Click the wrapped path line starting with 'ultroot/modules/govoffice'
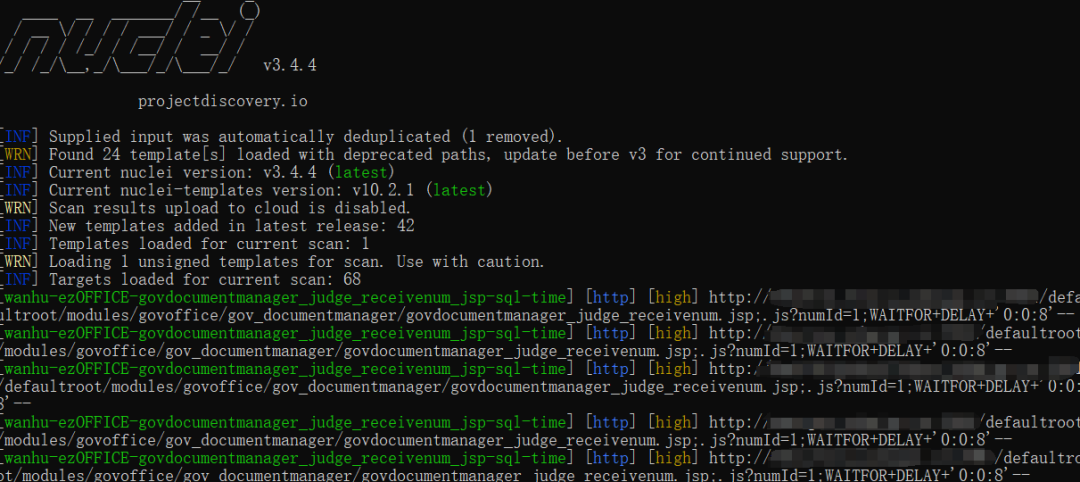This screenshot has height=482, width=1080. tap(537, 315)
